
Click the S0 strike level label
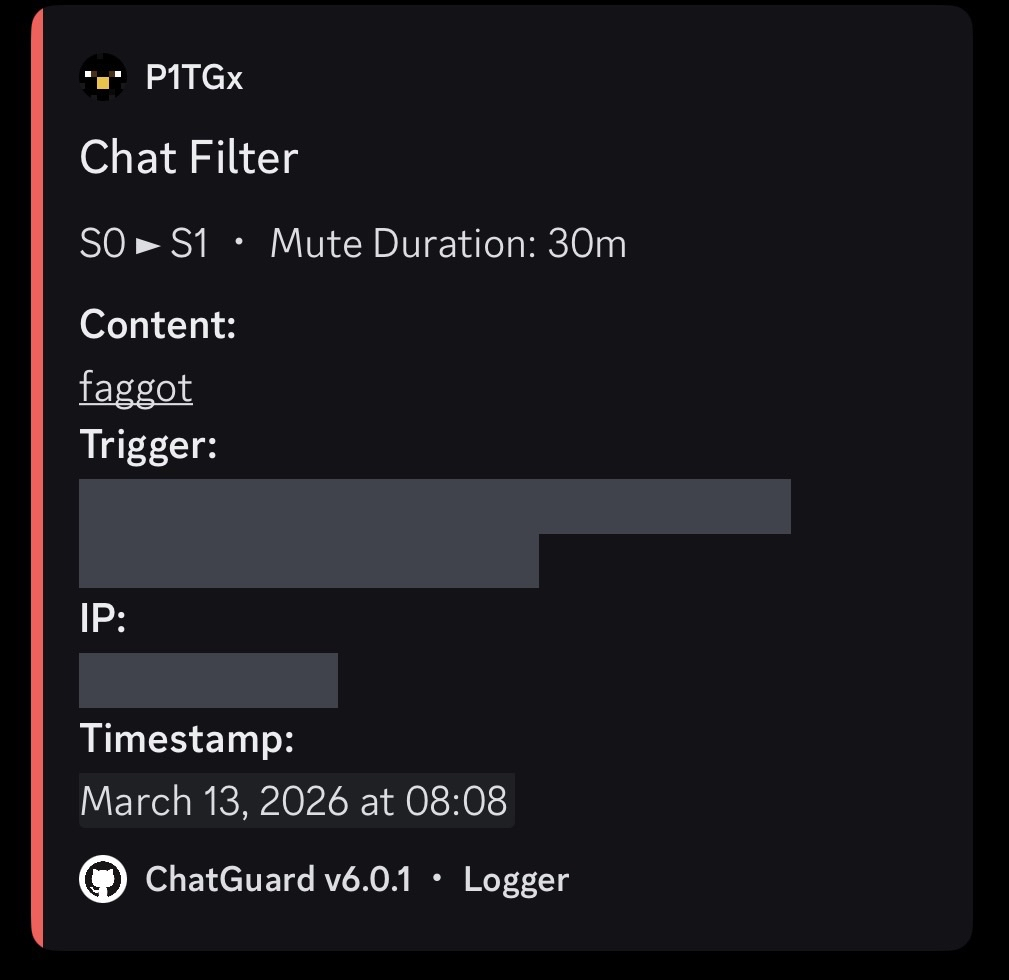102,244
